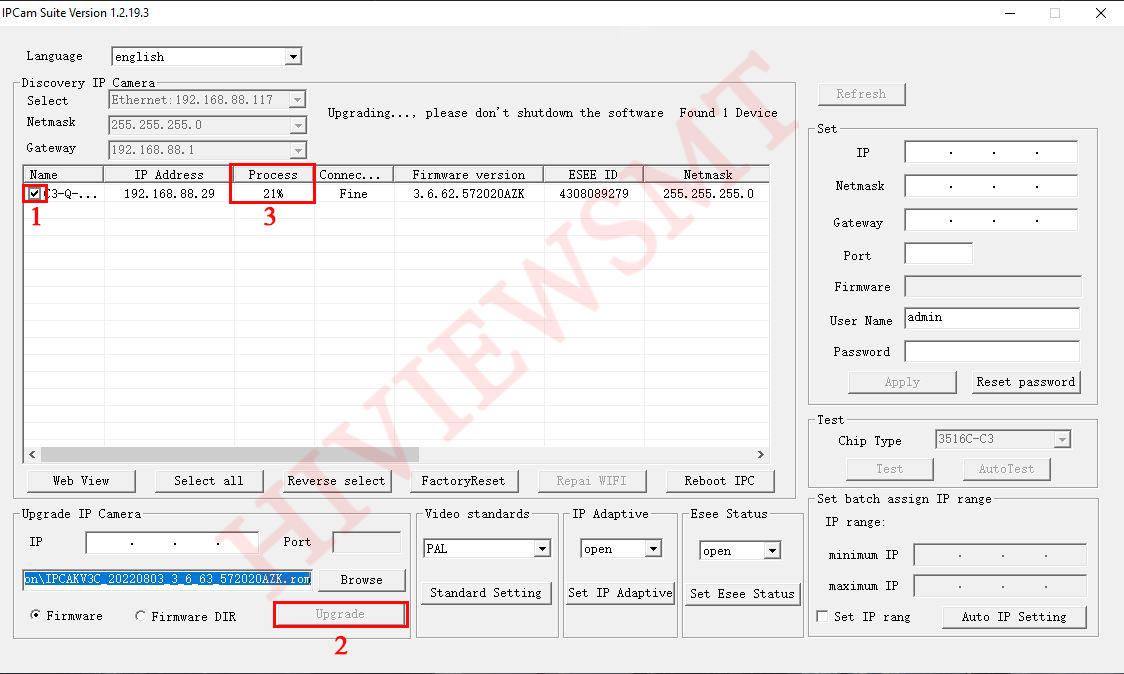Open the Language dropdown
Viewport: 1124px width, 674px height.
tap(293, 57)
